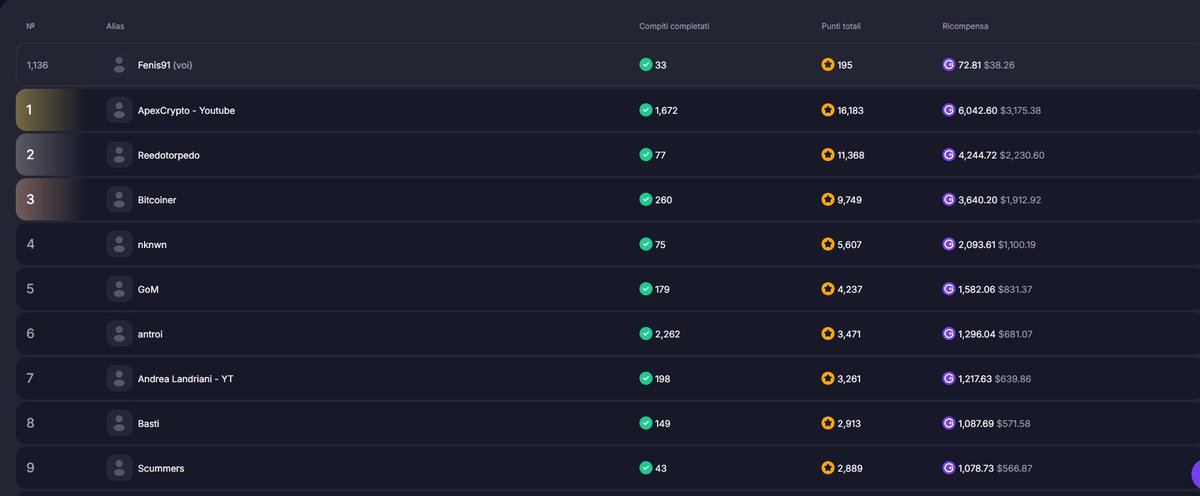Click the star icon beside 11,368
This screenshot has height=496, width=1200.
(827, 155)
